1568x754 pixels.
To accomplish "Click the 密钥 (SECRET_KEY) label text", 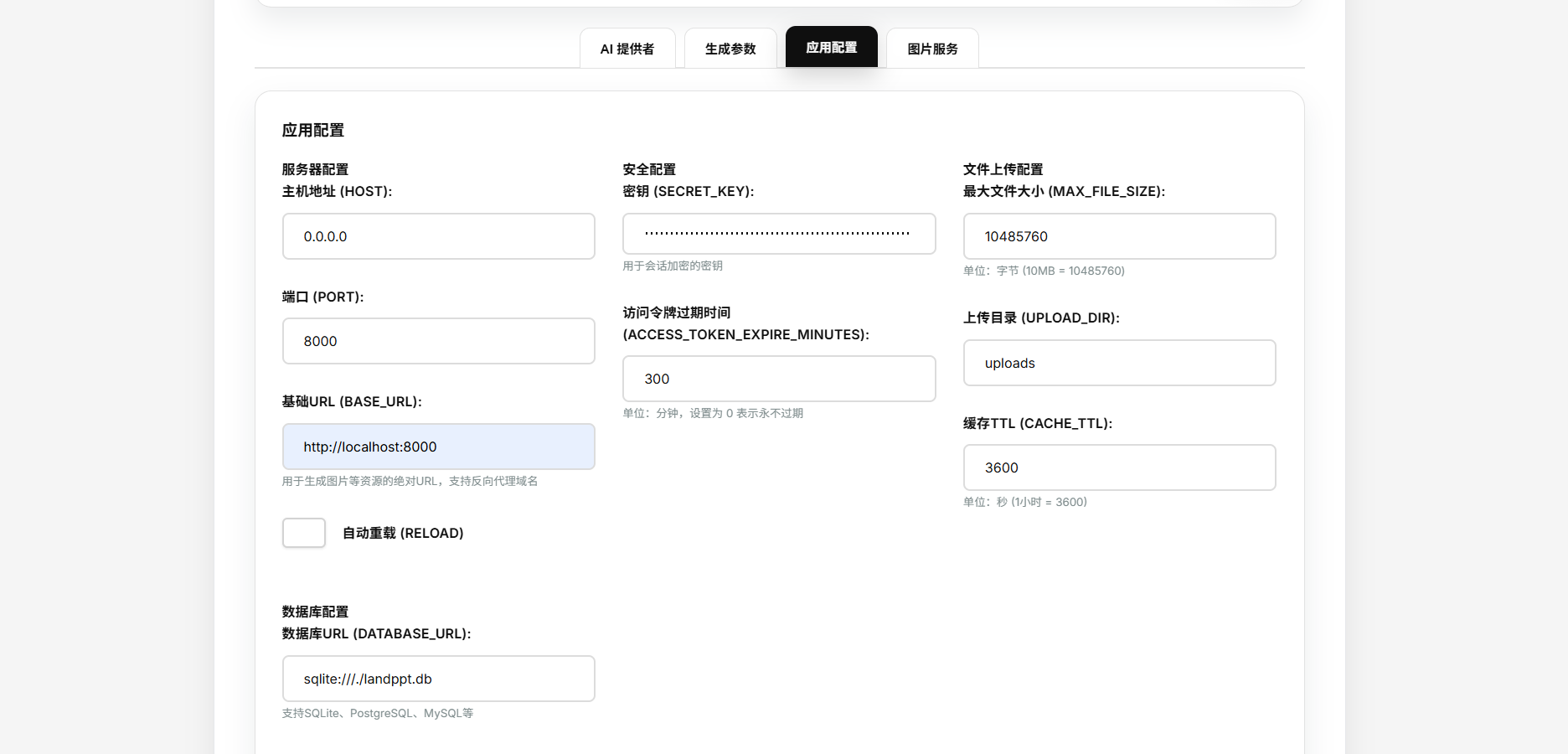I will (688, 191).
